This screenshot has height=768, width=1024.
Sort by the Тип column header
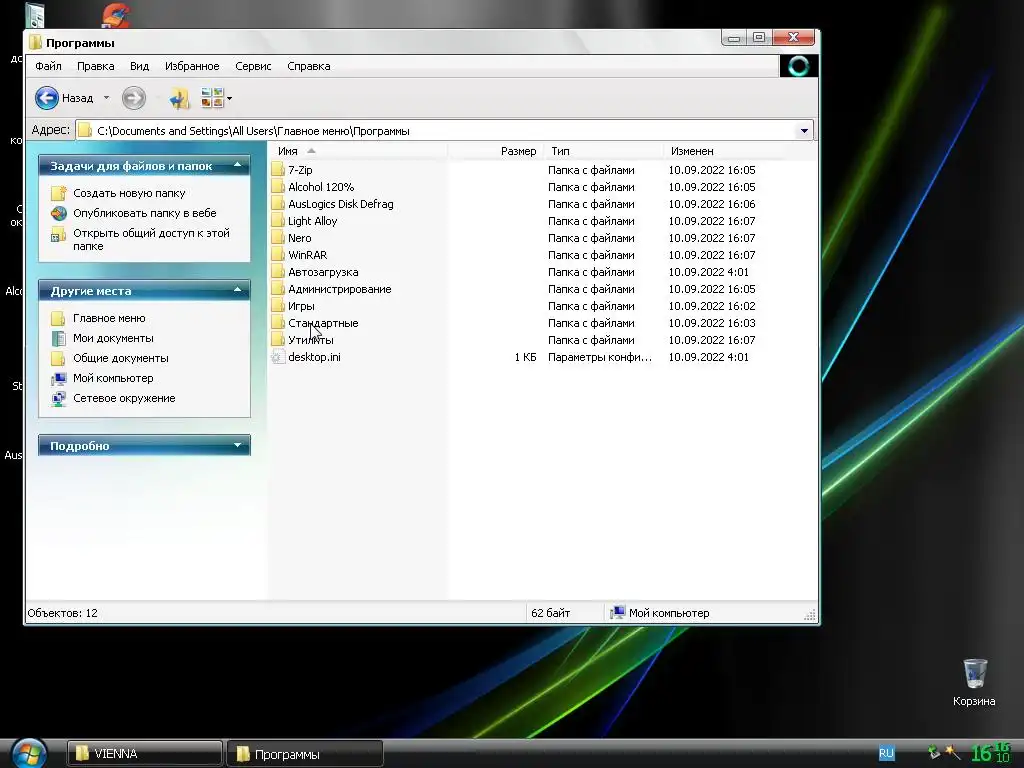pos(602,151)
